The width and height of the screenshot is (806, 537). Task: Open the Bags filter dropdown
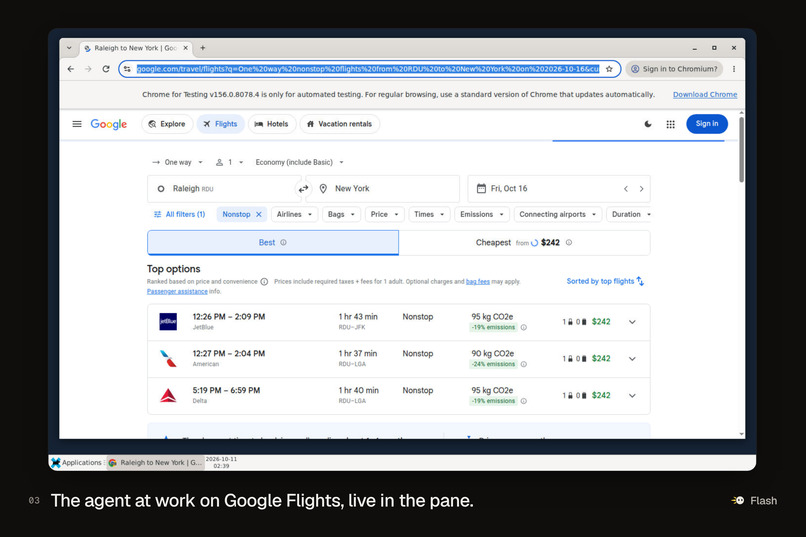341,214
